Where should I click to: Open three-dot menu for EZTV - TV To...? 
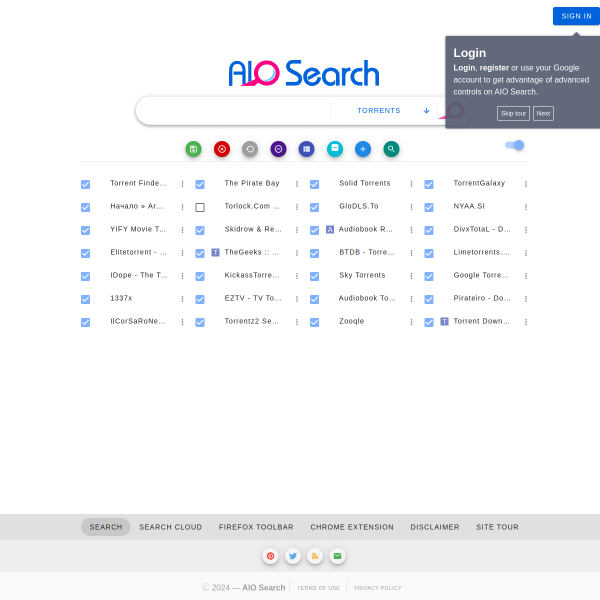tap(297, 299)
